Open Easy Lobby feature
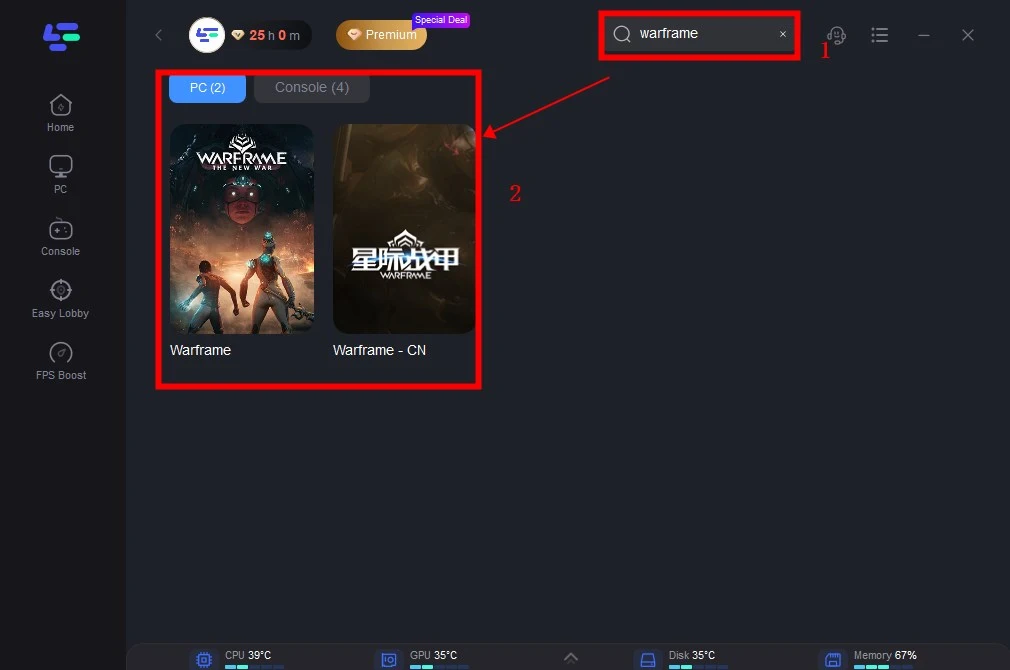Image resolution: width=1010 pixels, height=670 pixels. pos(61,299)
